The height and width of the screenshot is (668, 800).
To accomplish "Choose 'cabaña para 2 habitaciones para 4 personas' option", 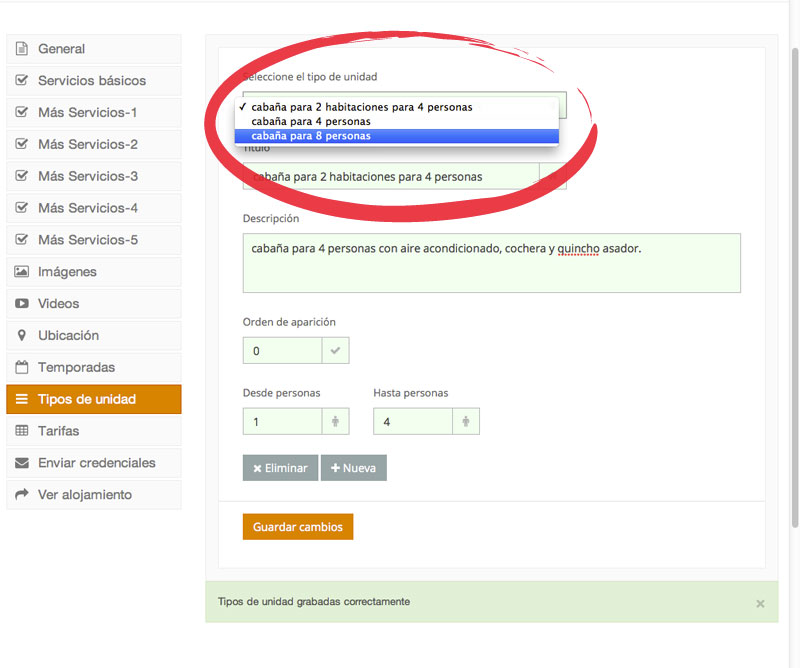I will [x=397, y=107].
